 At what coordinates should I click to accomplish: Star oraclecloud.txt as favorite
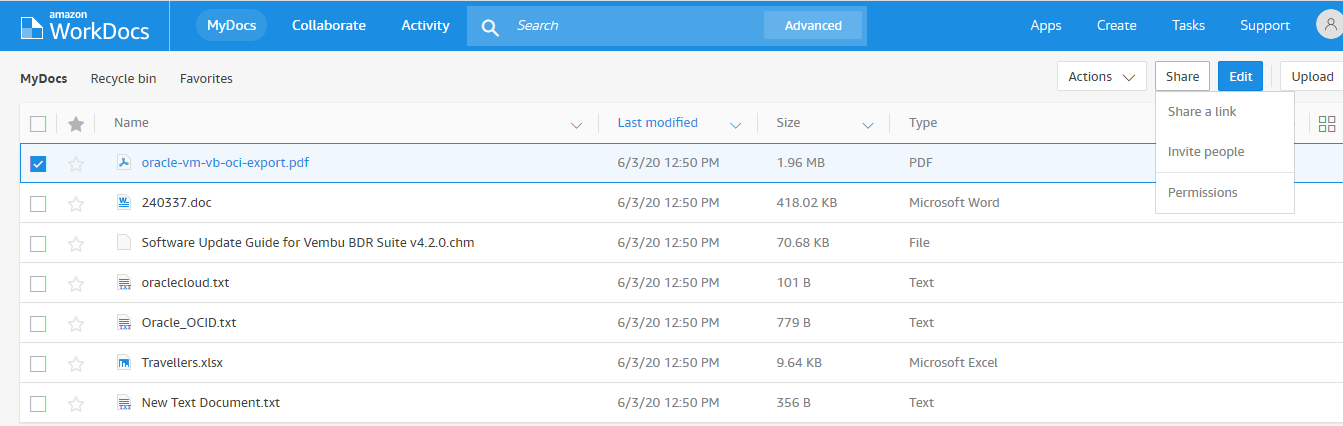[x=76, y=284]
